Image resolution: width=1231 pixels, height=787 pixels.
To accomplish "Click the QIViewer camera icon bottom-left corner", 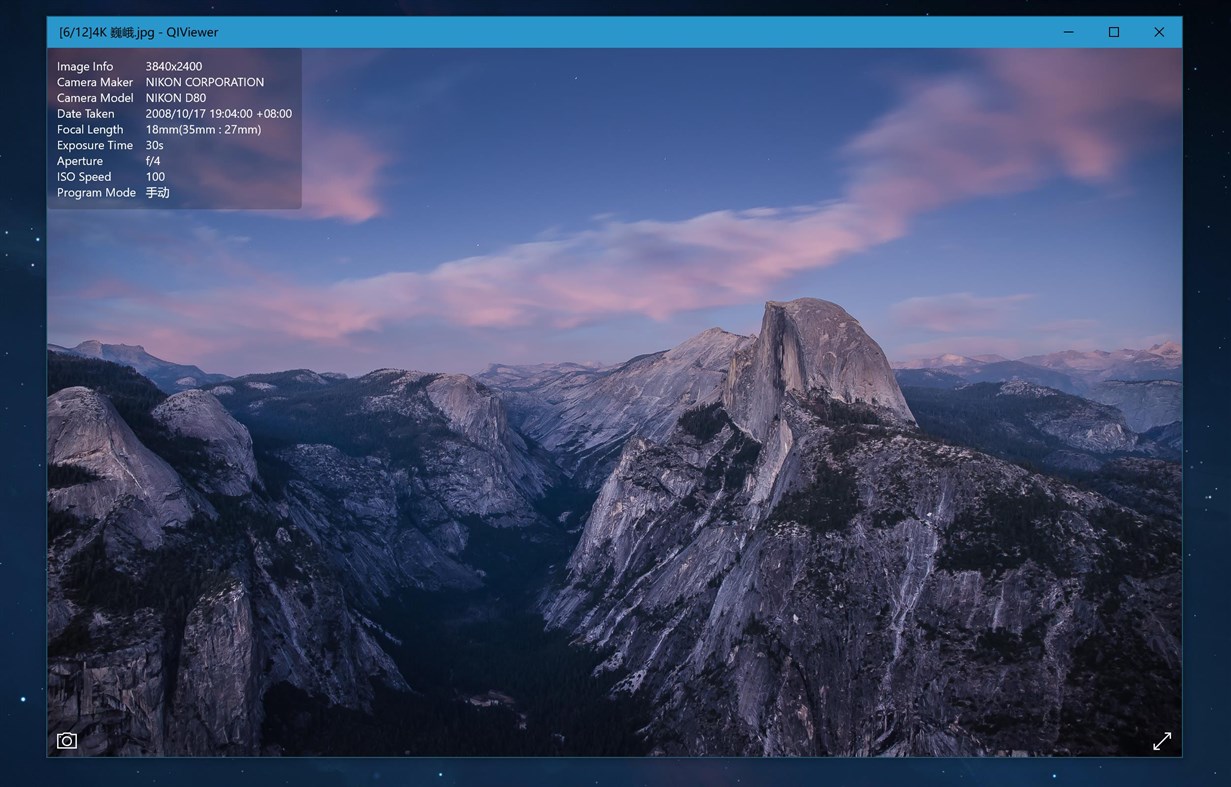I will click(66, 741).
